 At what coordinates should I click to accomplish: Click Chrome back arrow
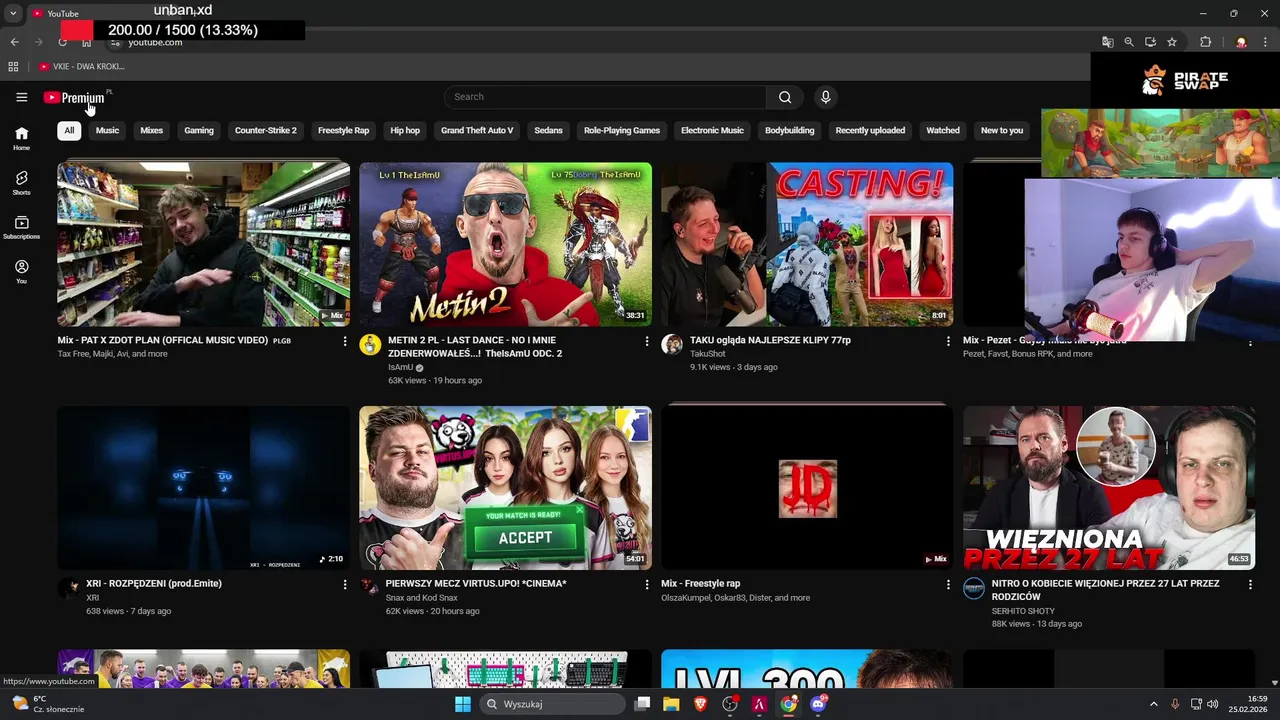pos(14,42)
